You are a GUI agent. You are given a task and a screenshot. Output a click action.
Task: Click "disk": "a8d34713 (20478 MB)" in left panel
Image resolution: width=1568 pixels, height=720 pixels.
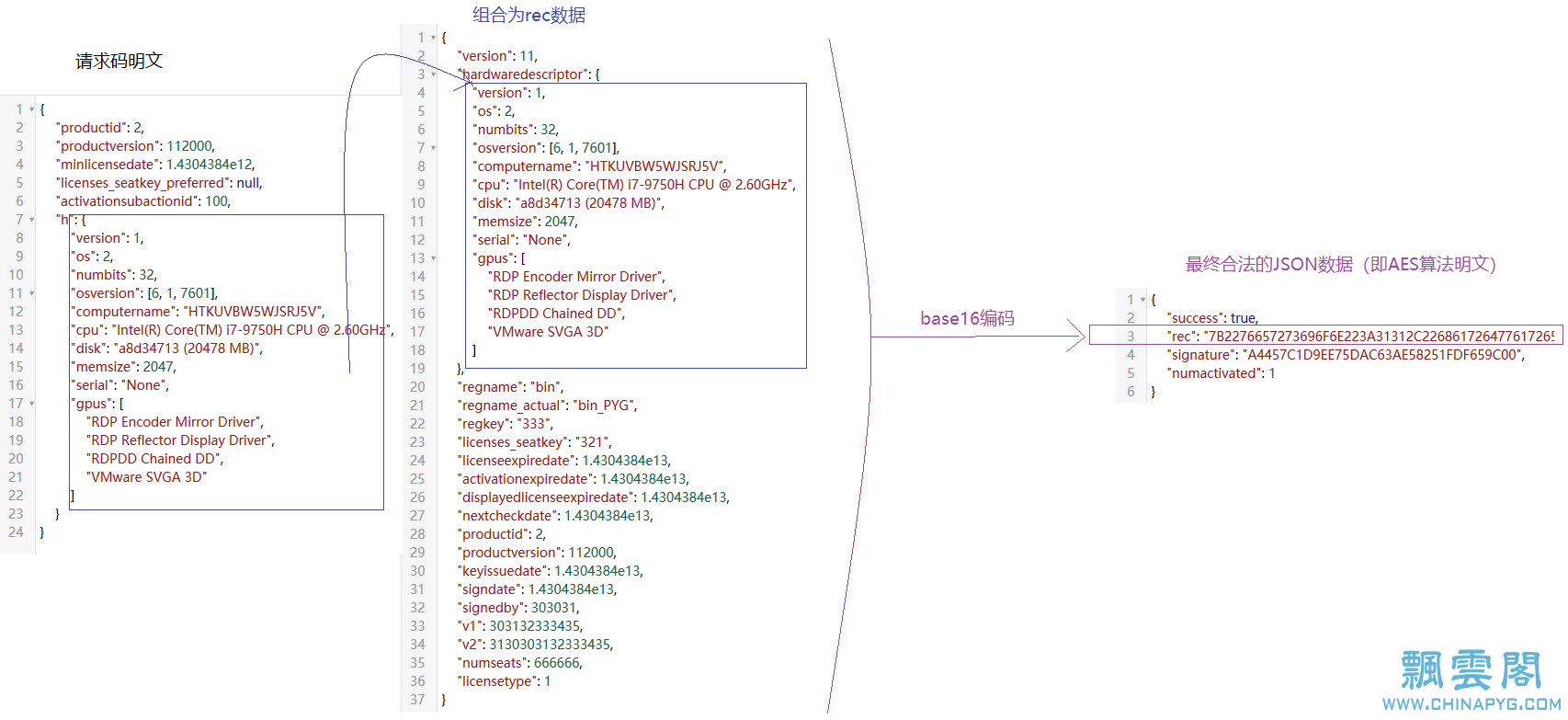pyautogui.click(x=167, y=349)
